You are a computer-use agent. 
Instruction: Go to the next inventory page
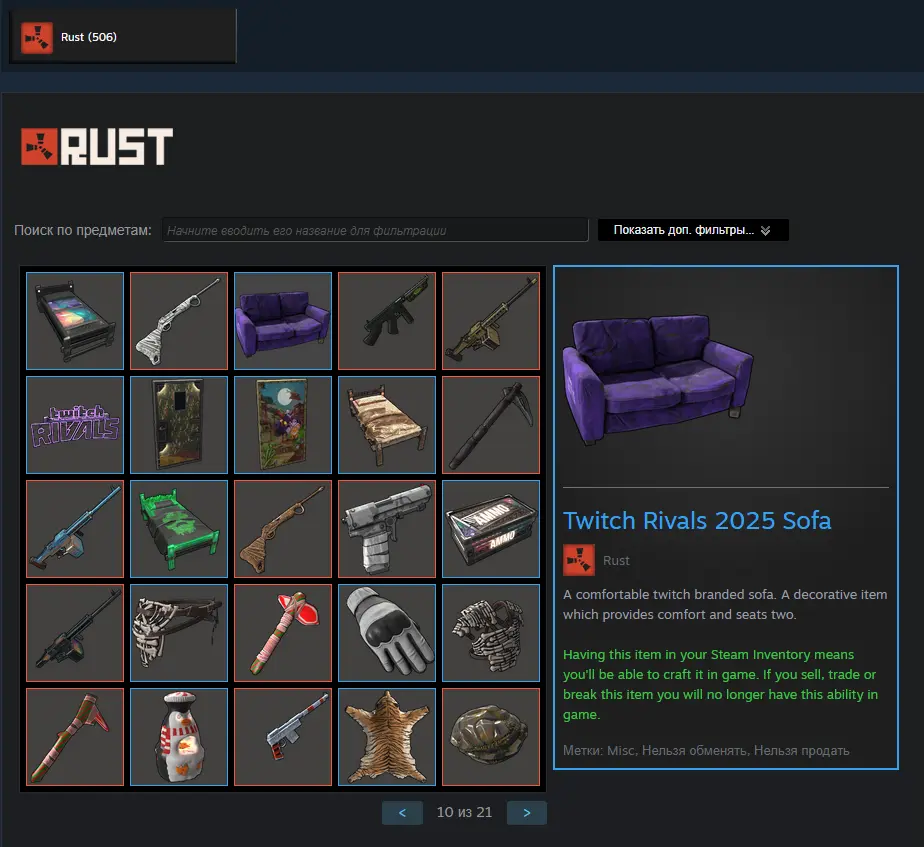(x=527, y=813)
